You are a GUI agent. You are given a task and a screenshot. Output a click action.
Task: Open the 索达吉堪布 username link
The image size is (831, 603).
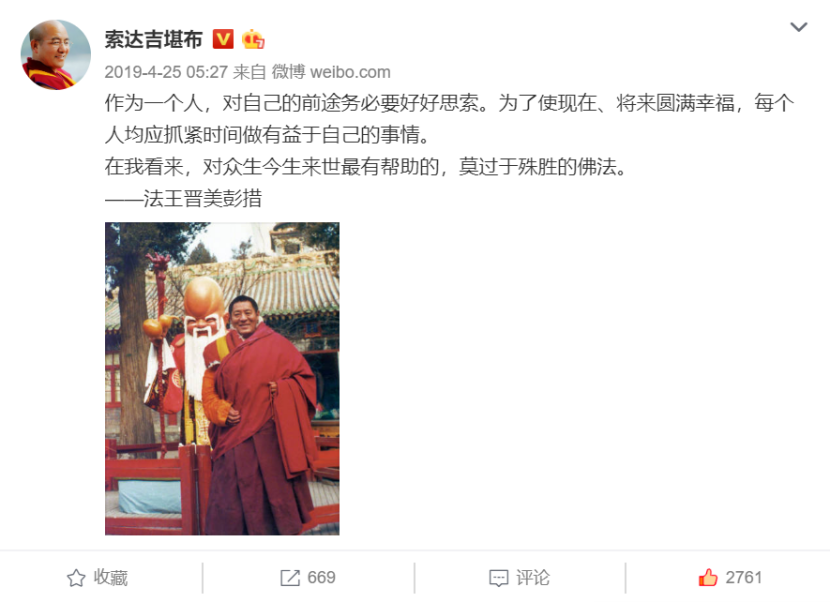click(154, 40)
